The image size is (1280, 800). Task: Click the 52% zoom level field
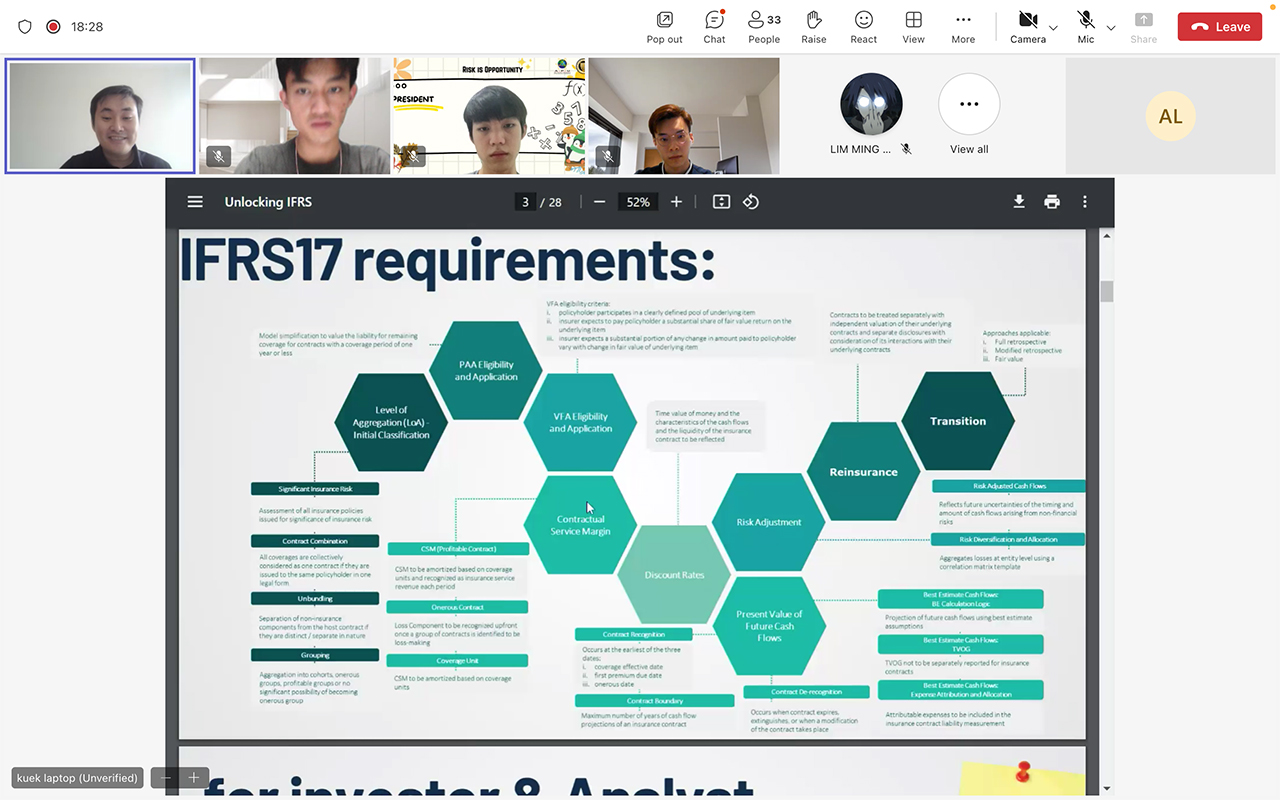638,202
